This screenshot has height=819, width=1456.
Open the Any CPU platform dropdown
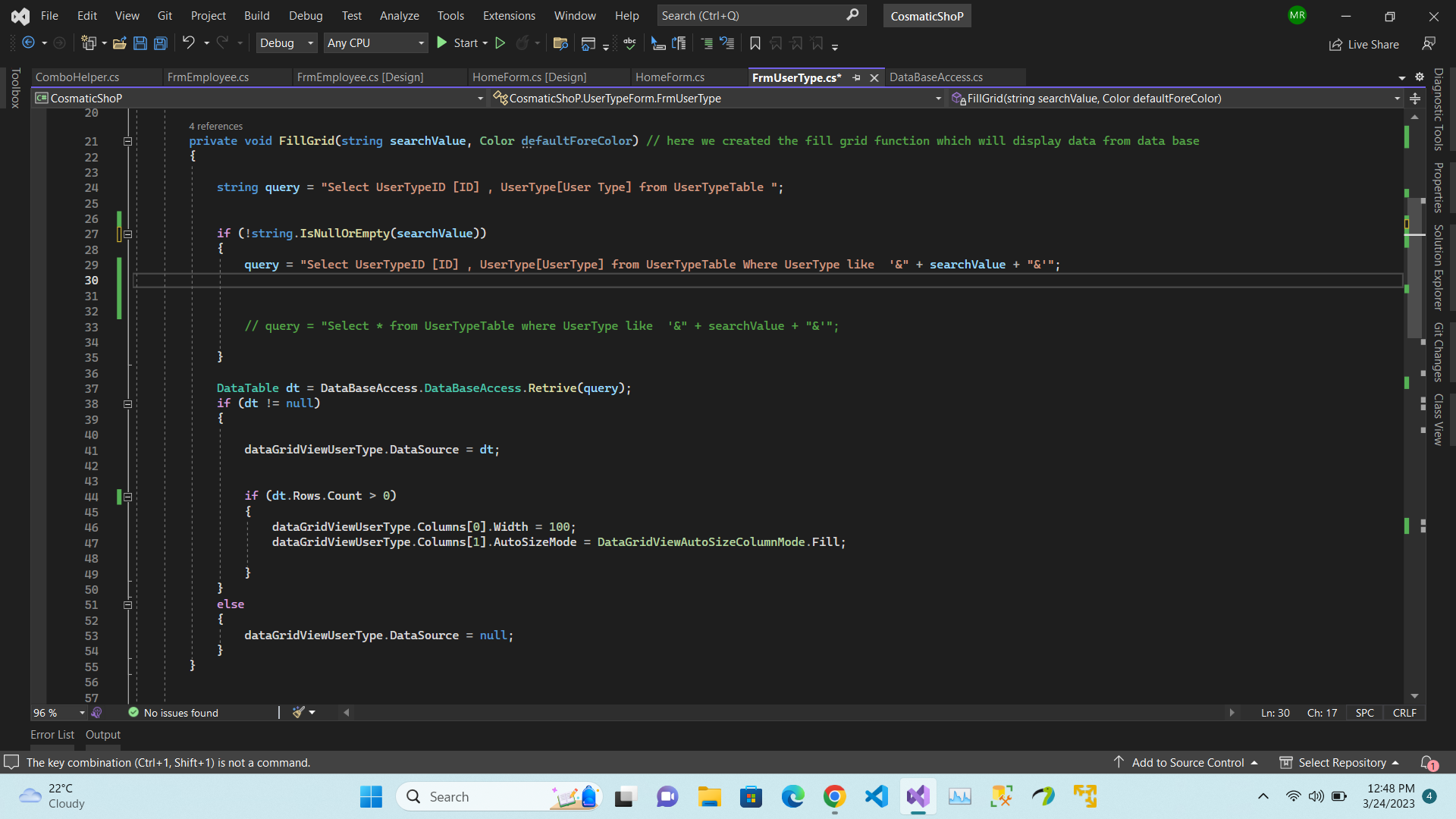tap(376, 43)
